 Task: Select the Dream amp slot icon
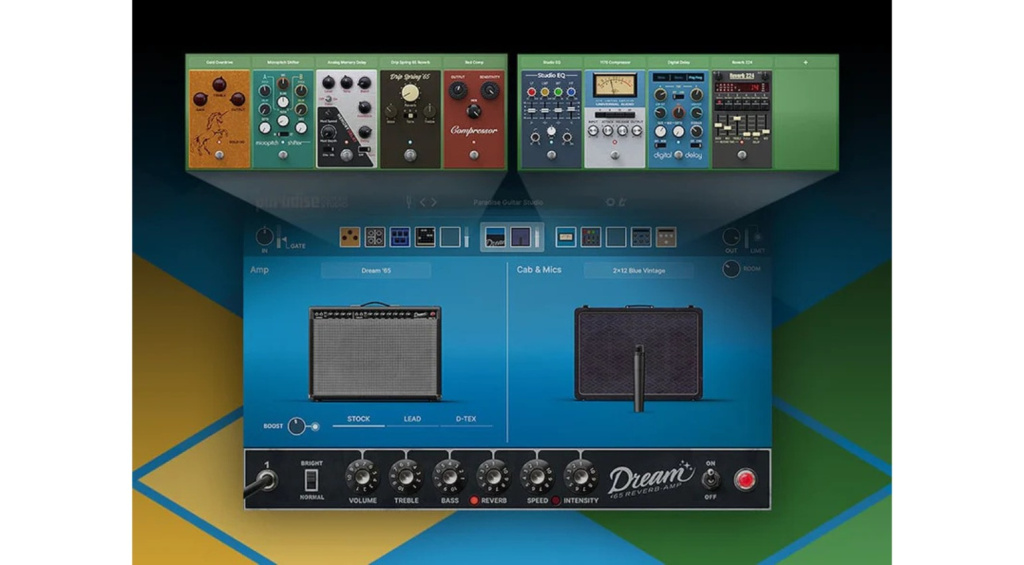click(496, 237)
